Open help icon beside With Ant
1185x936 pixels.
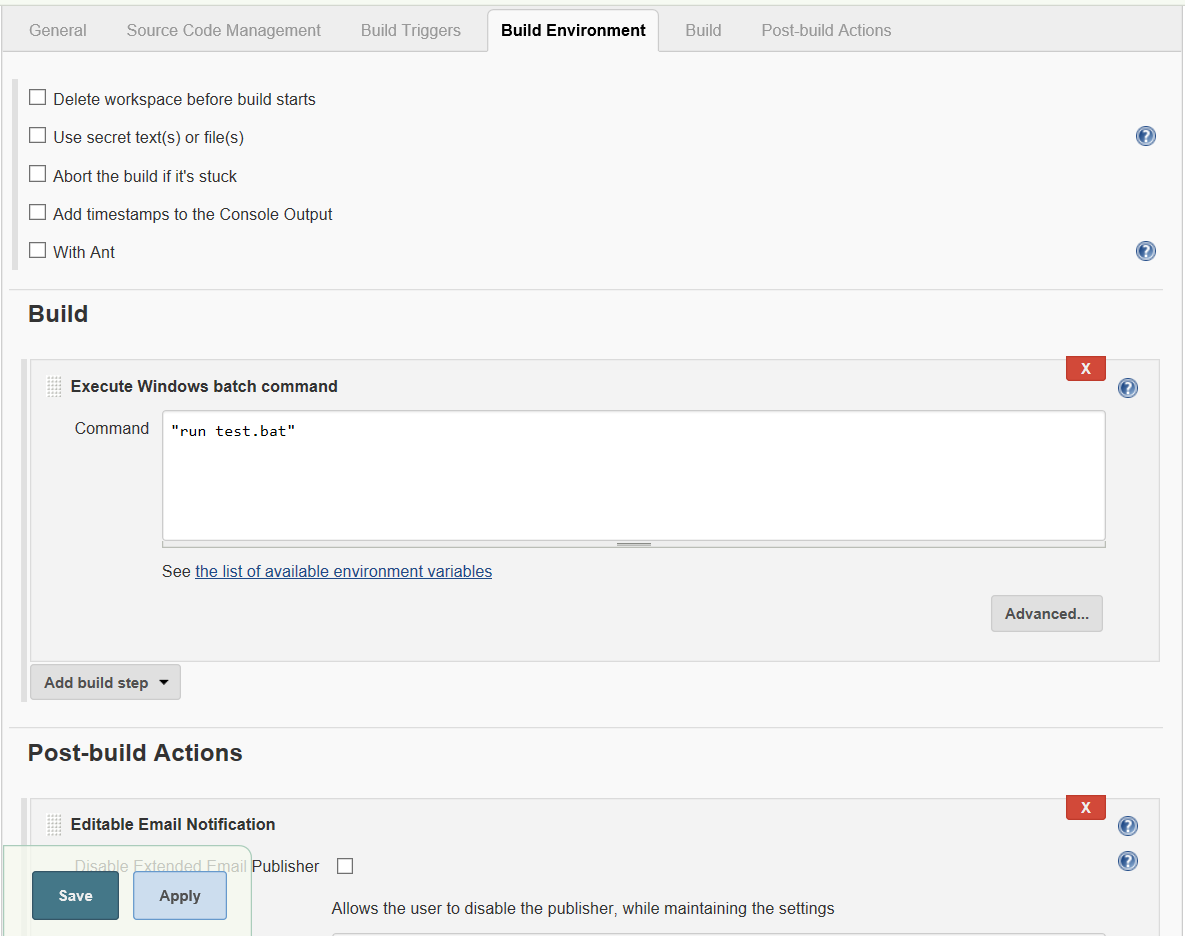1146,251
